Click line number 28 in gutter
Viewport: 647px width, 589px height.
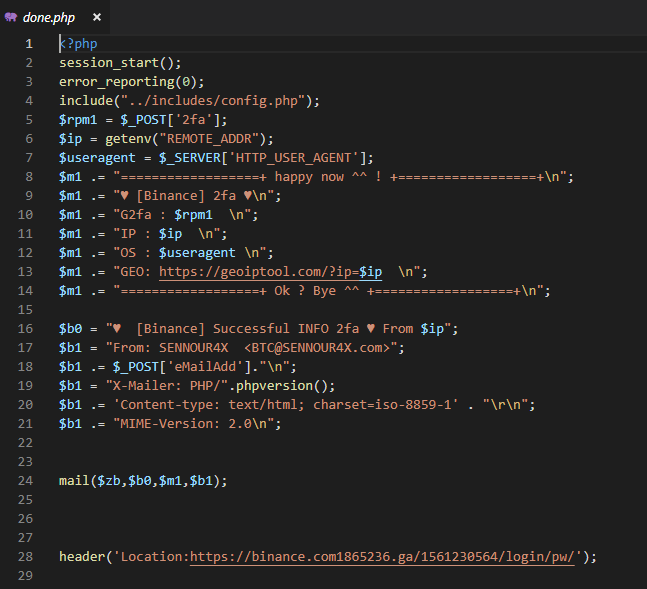click(25, 556)
